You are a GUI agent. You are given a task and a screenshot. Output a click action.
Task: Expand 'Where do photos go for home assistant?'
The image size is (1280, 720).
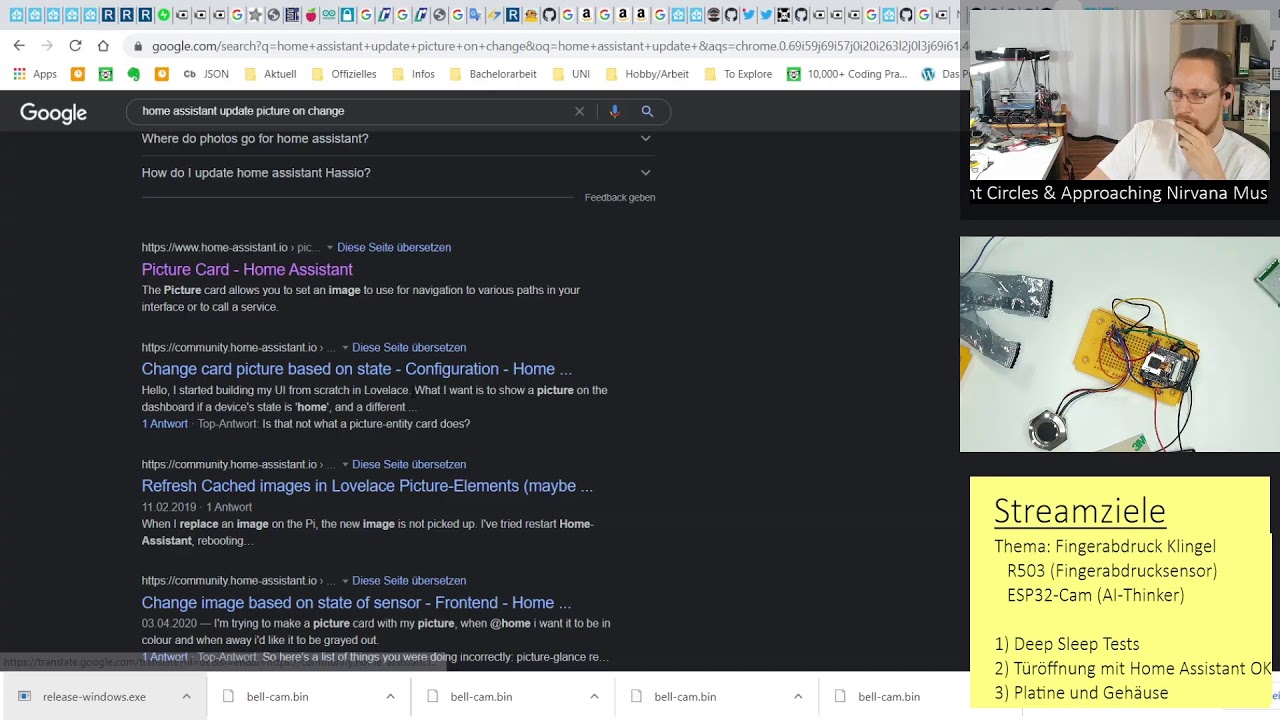tap(397, 138)
